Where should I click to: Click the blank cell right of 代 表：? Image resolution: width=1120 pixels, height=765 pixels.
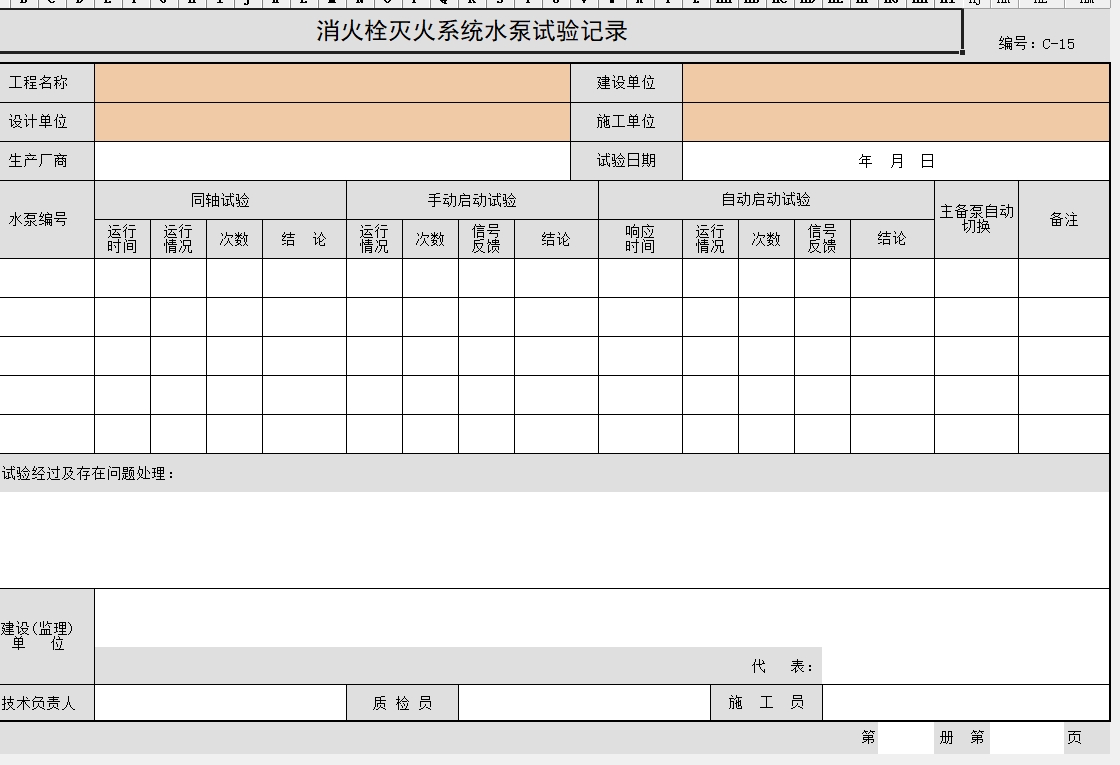coord(966,666)
